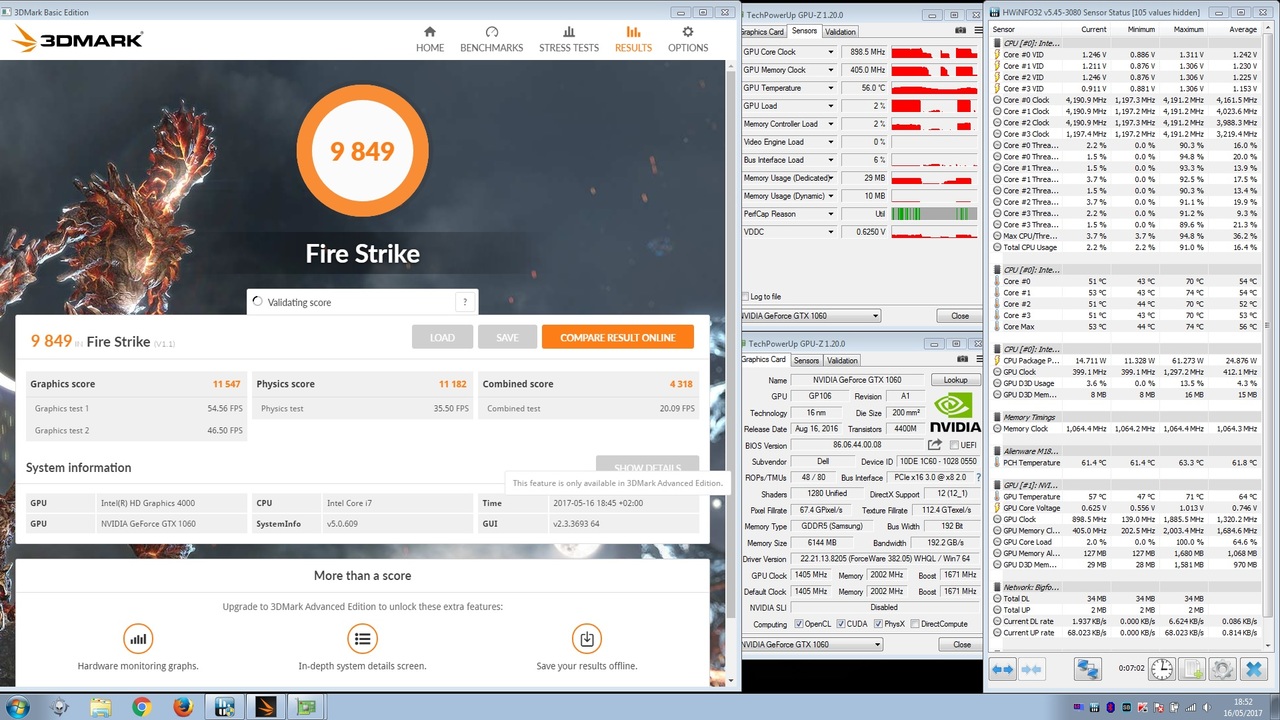Screen dimensions: 1280x720
Task: Open the GPU Core Clock sensor dropdown
Action: [830, 52]
